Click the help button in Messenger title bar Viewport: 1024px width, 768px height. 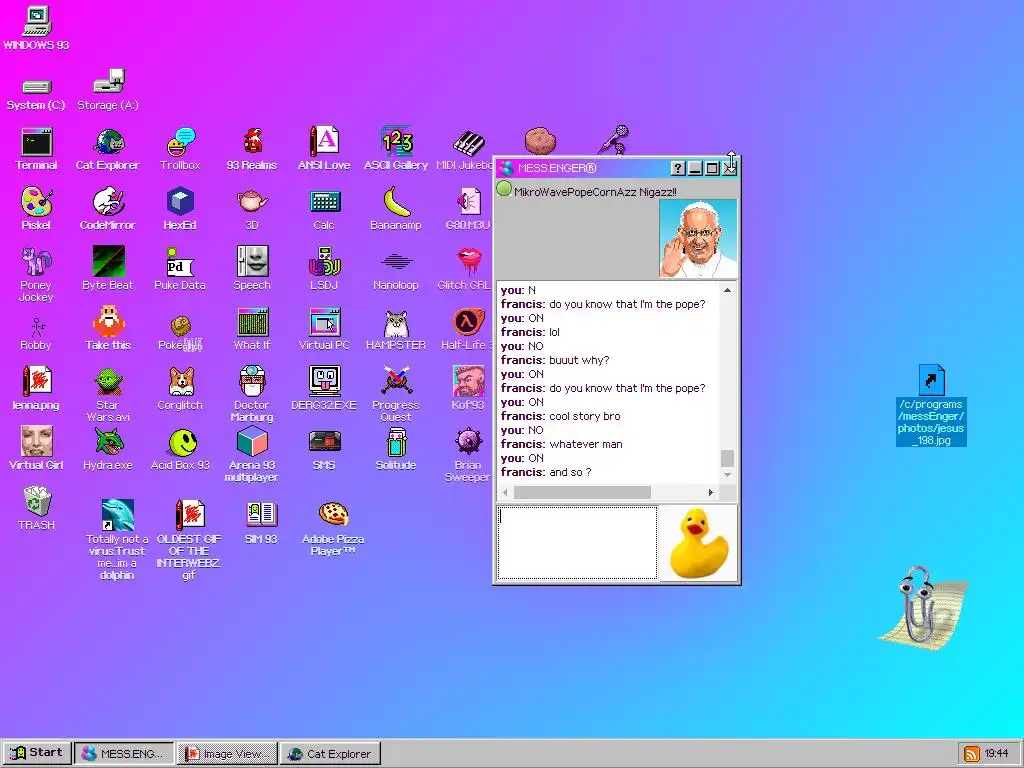tap(678, 168)
